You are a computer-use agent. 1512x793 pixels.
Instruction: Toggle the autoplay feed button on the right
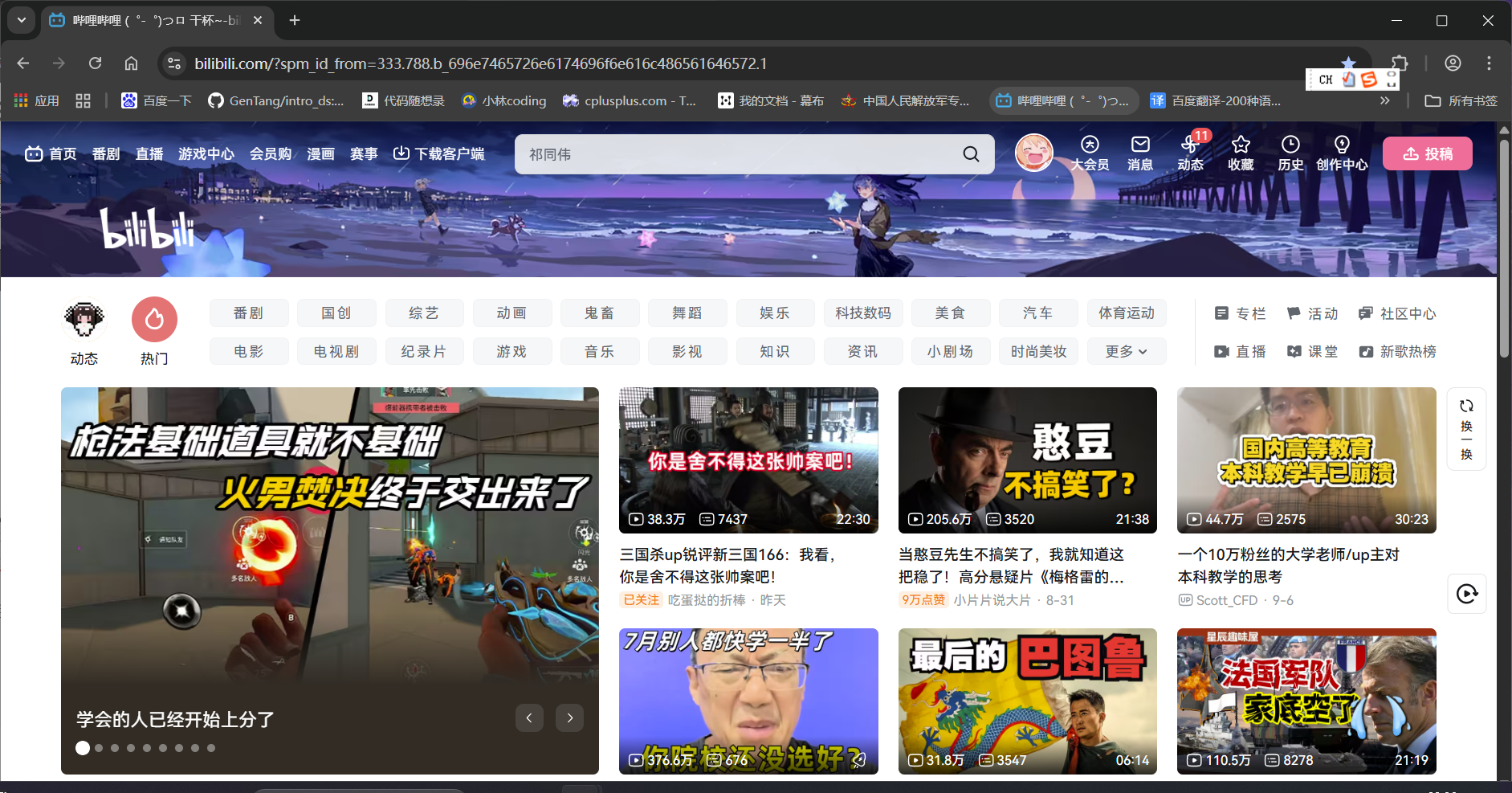pos(1466,594)
